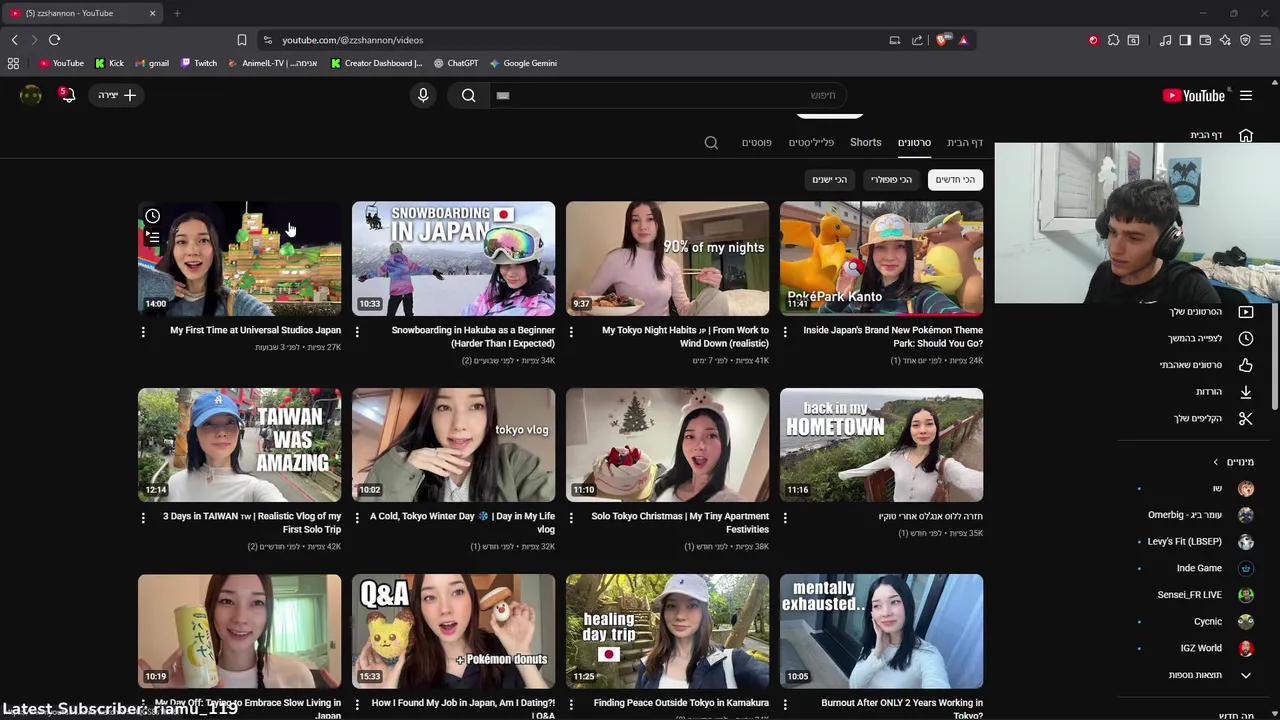Open Levy's Fit (LBSEP) channel
The width and height of the screenshot is (1280, 720).
click(1200, 541)
